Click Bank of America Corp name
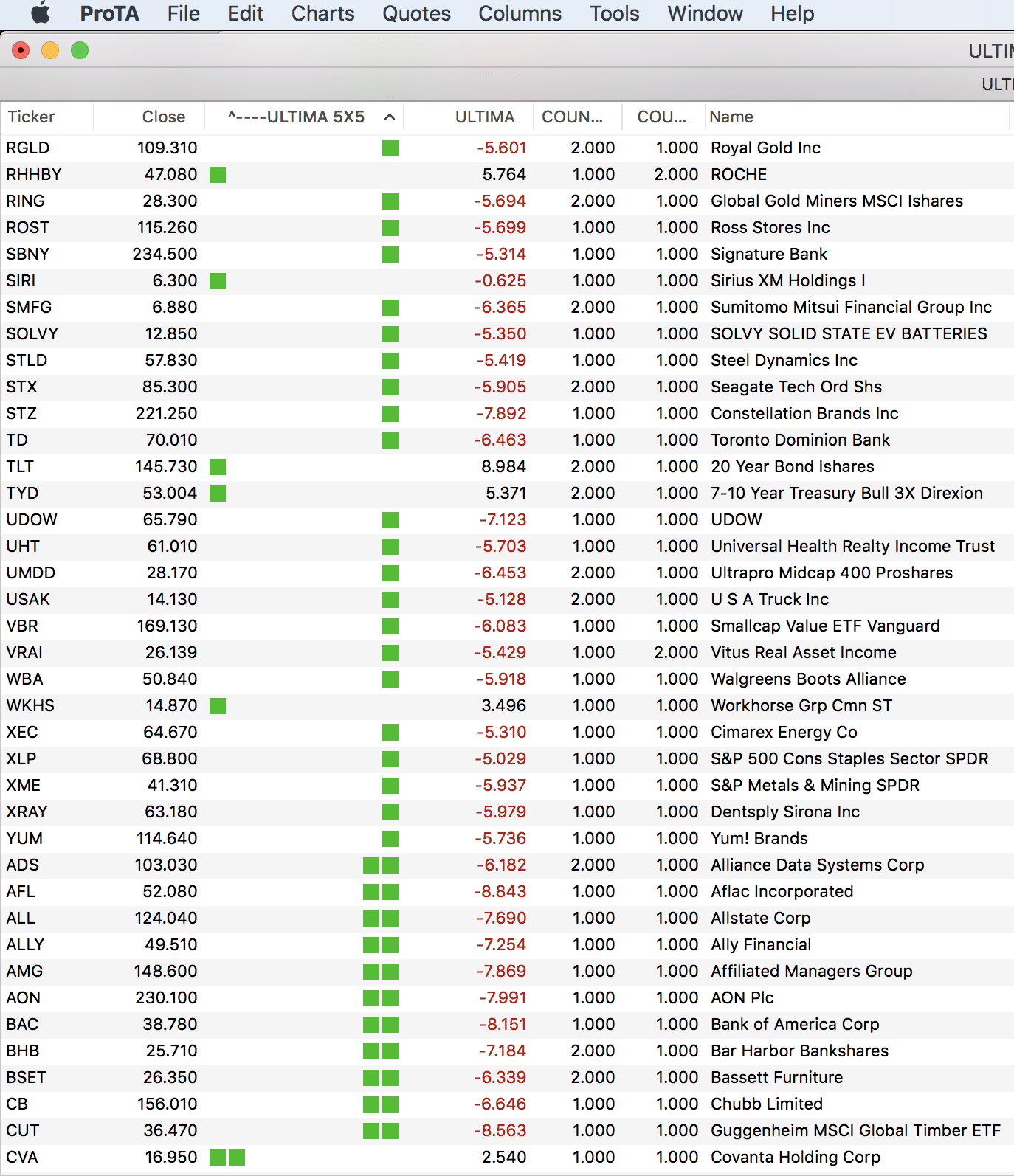1014x1176 pixels. point(795,1024)
